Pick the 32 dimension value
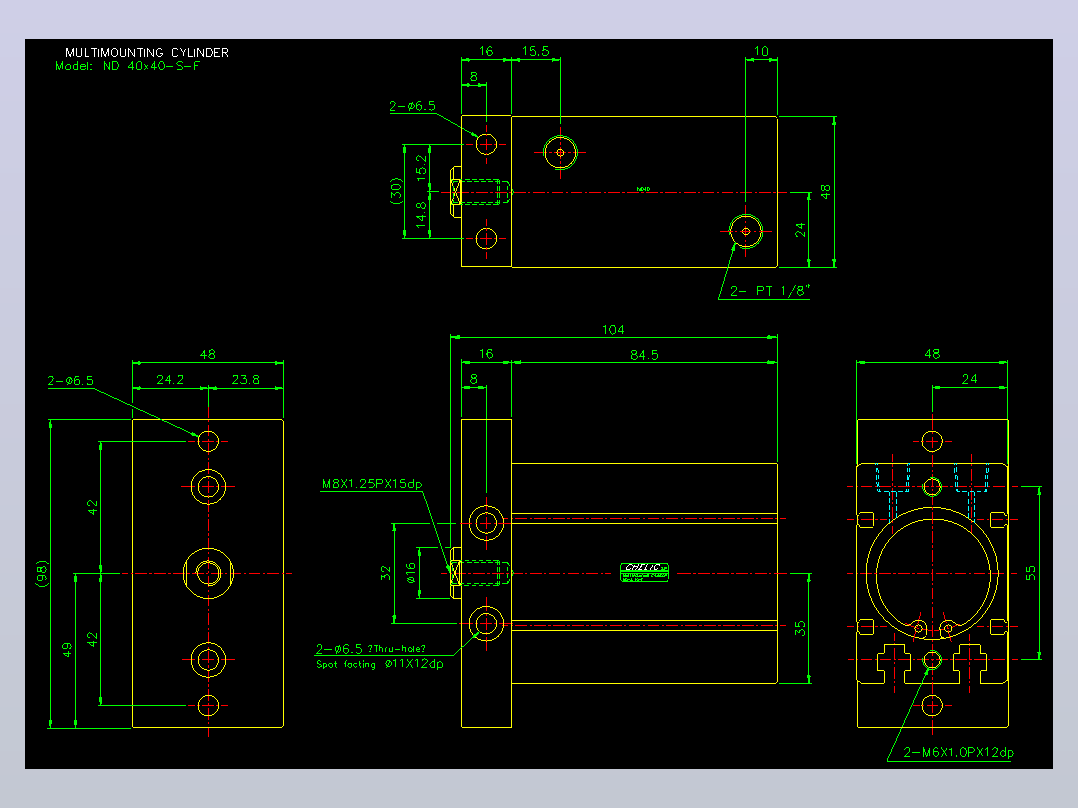 (x=386, y=573)
